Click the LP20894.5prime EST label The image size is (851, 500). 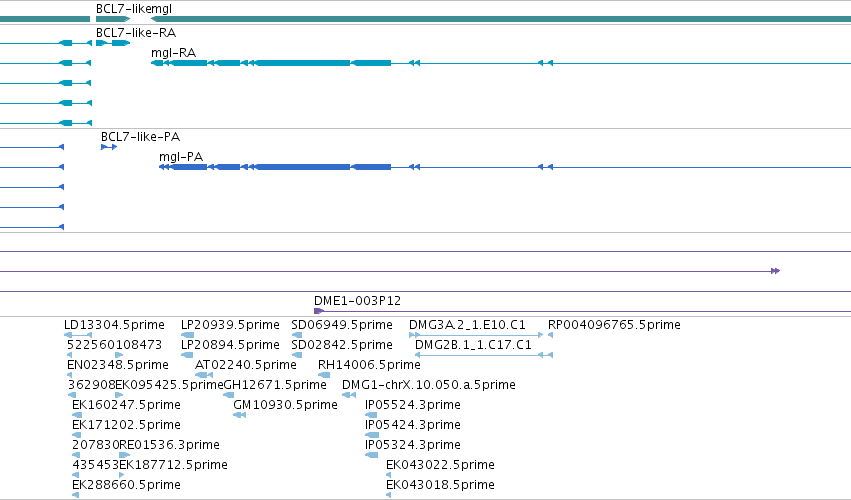230,345
